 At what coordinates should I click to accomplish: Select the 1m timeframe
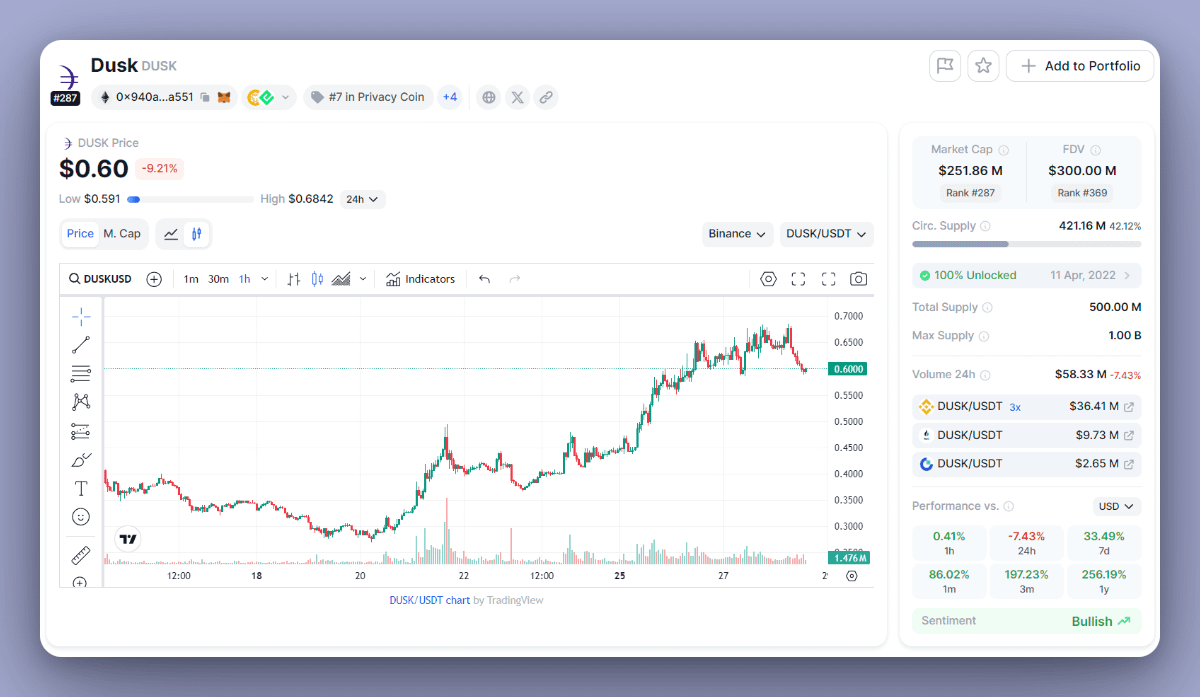click(x=191, y=279)
